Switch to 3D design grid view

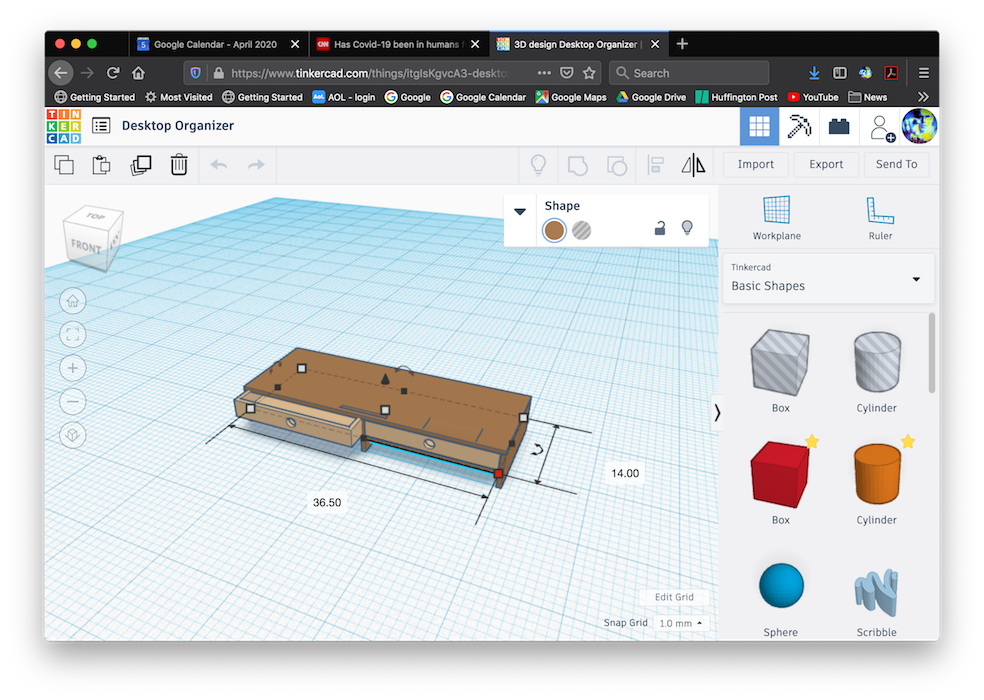click(759, 126)
